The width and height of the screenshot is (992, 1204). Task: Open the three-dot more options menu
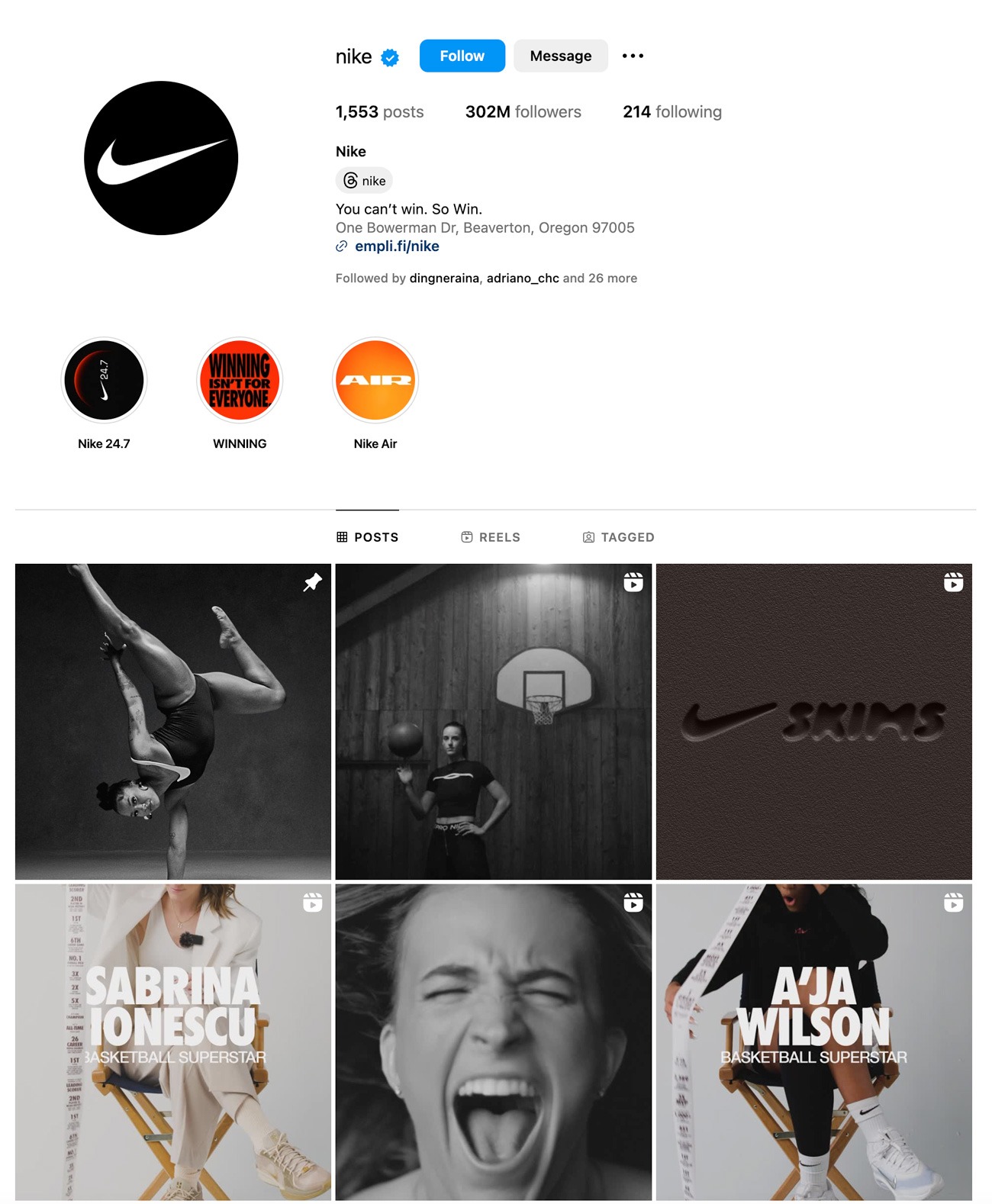[633, 56]
